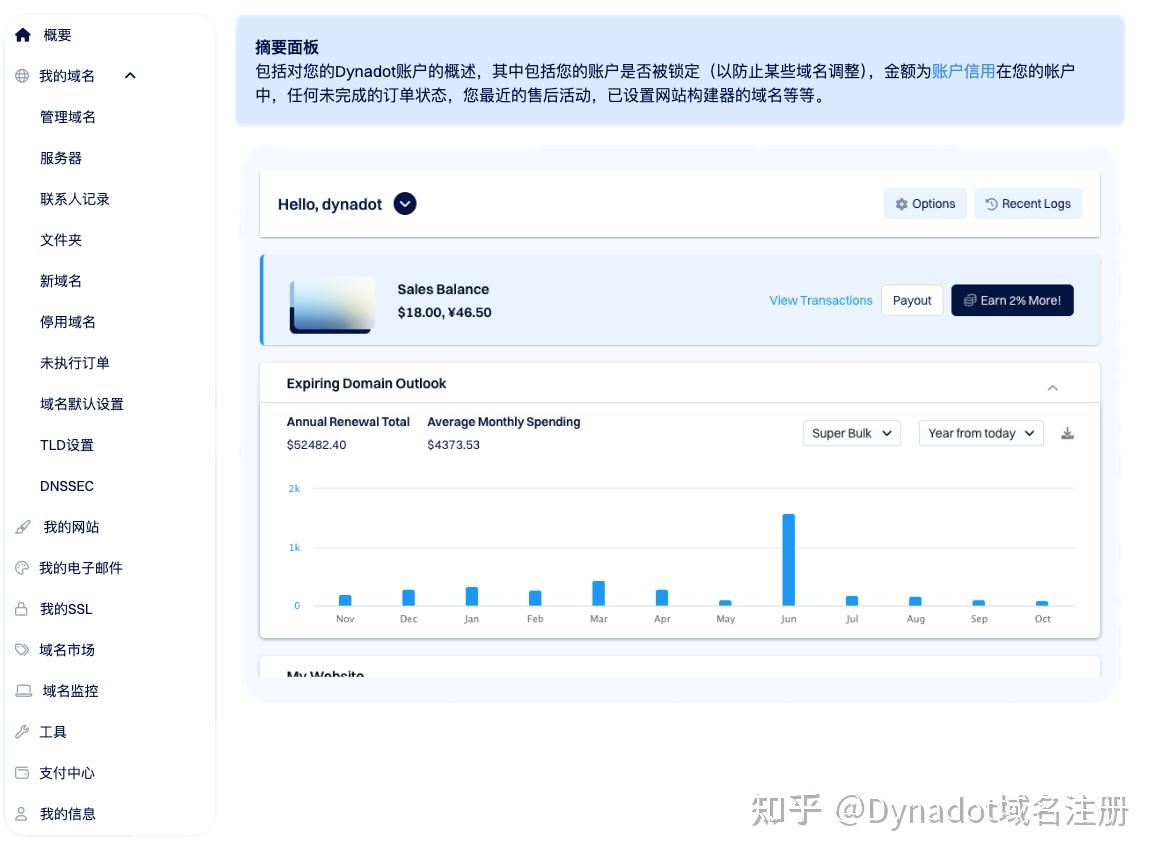This screenshot has width=1158, height=861.
Task: Collapse the Expiring Domain Outlook panel
Action: tap(1052, 388)
